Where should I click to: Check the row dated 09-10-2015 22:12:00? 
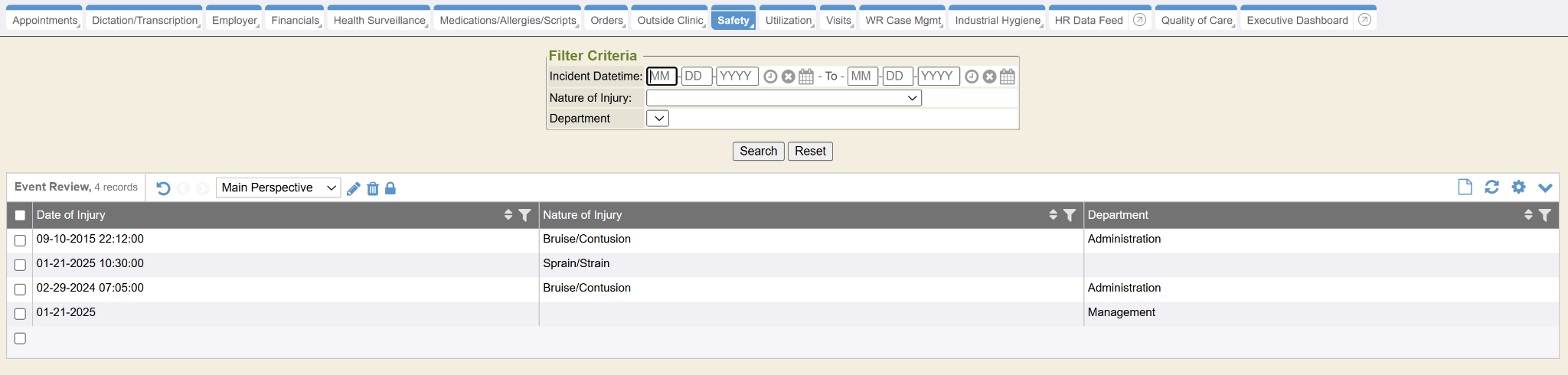click(x=21, y=240)
